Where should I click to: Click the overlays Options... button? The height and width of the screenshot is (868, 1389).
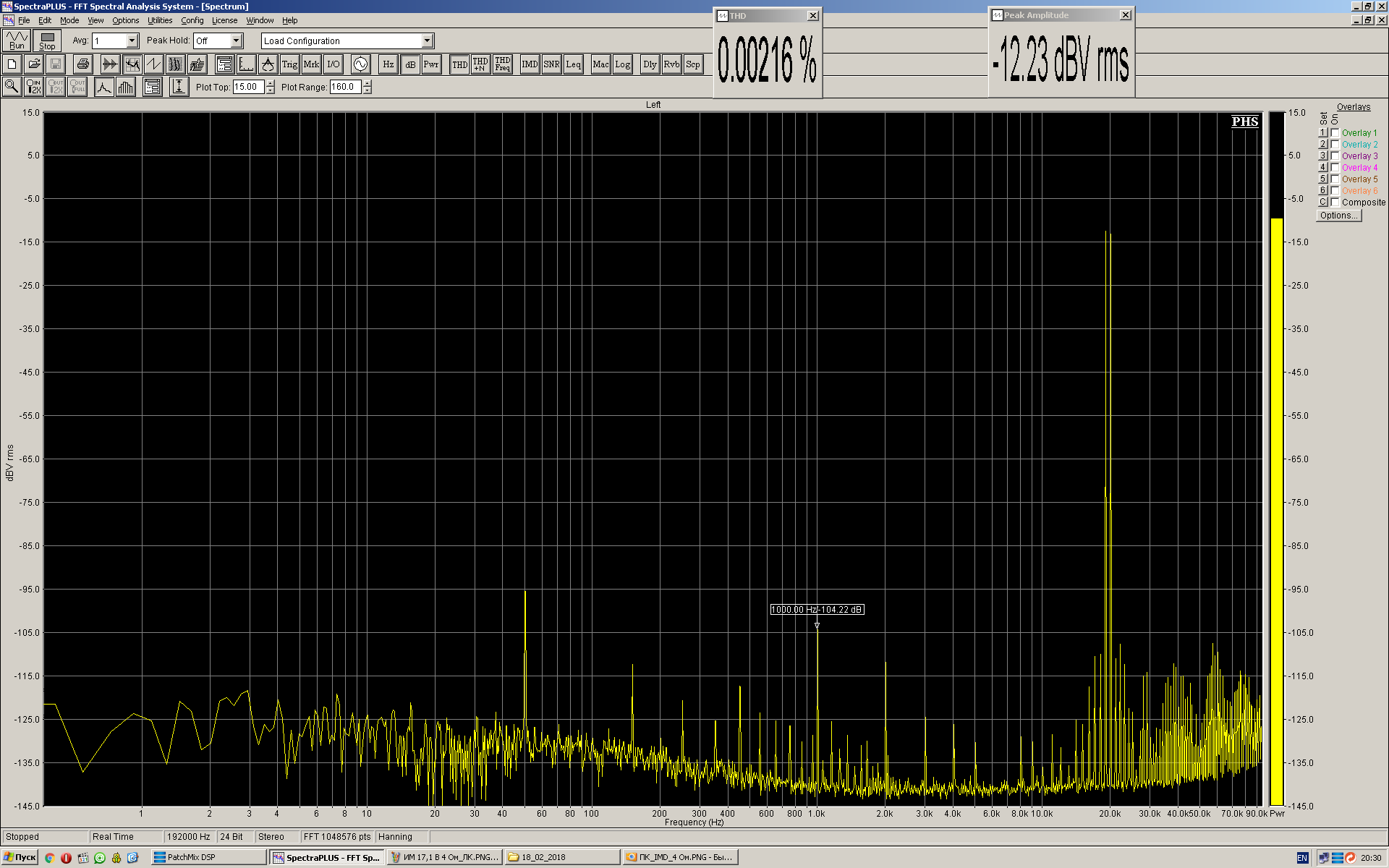coord(1338,216)
